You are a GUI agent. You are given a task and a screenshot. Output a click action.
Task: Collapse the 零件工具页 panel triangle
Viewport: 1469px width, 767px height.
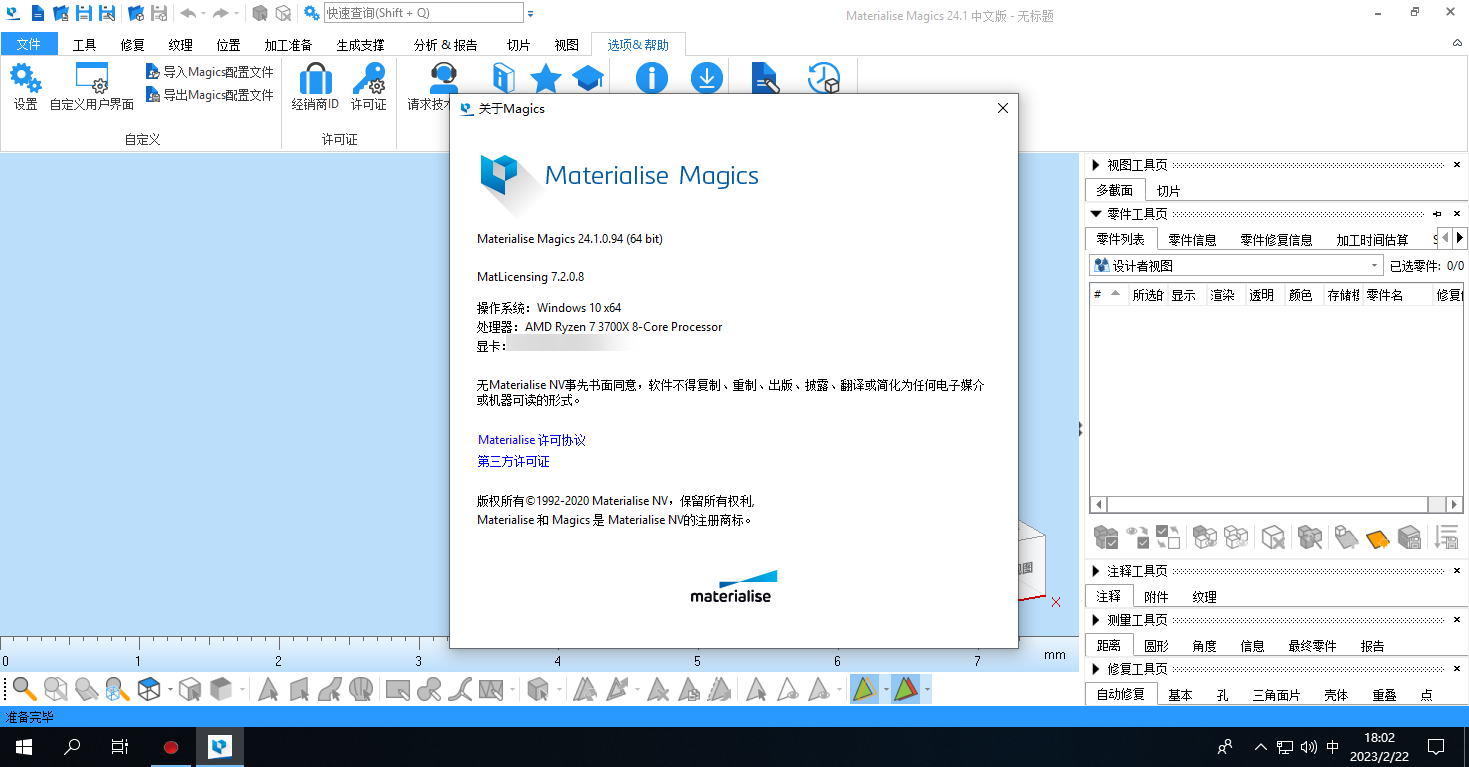click(1095, 214)
